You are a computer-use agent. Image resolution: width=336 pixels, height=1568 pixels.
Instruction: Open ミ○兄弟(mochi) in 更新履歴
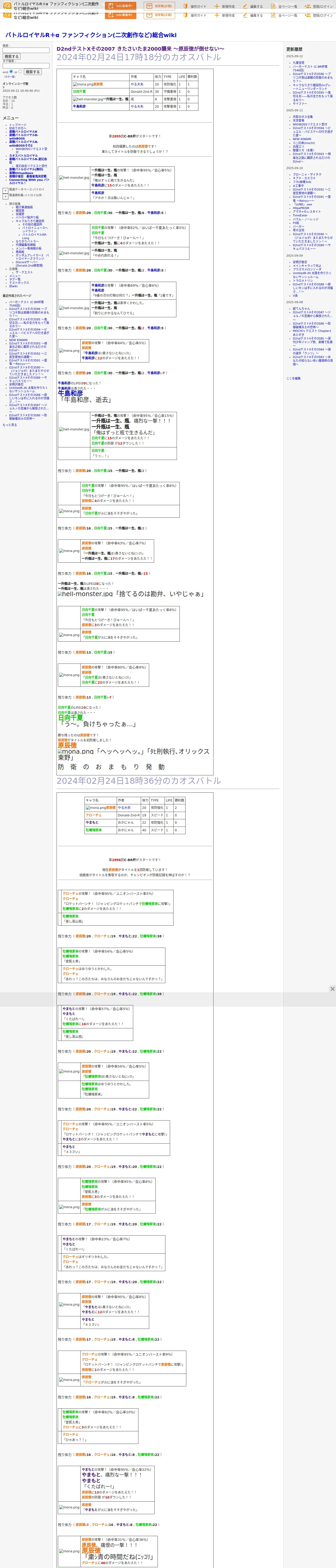tap(304, 143)
